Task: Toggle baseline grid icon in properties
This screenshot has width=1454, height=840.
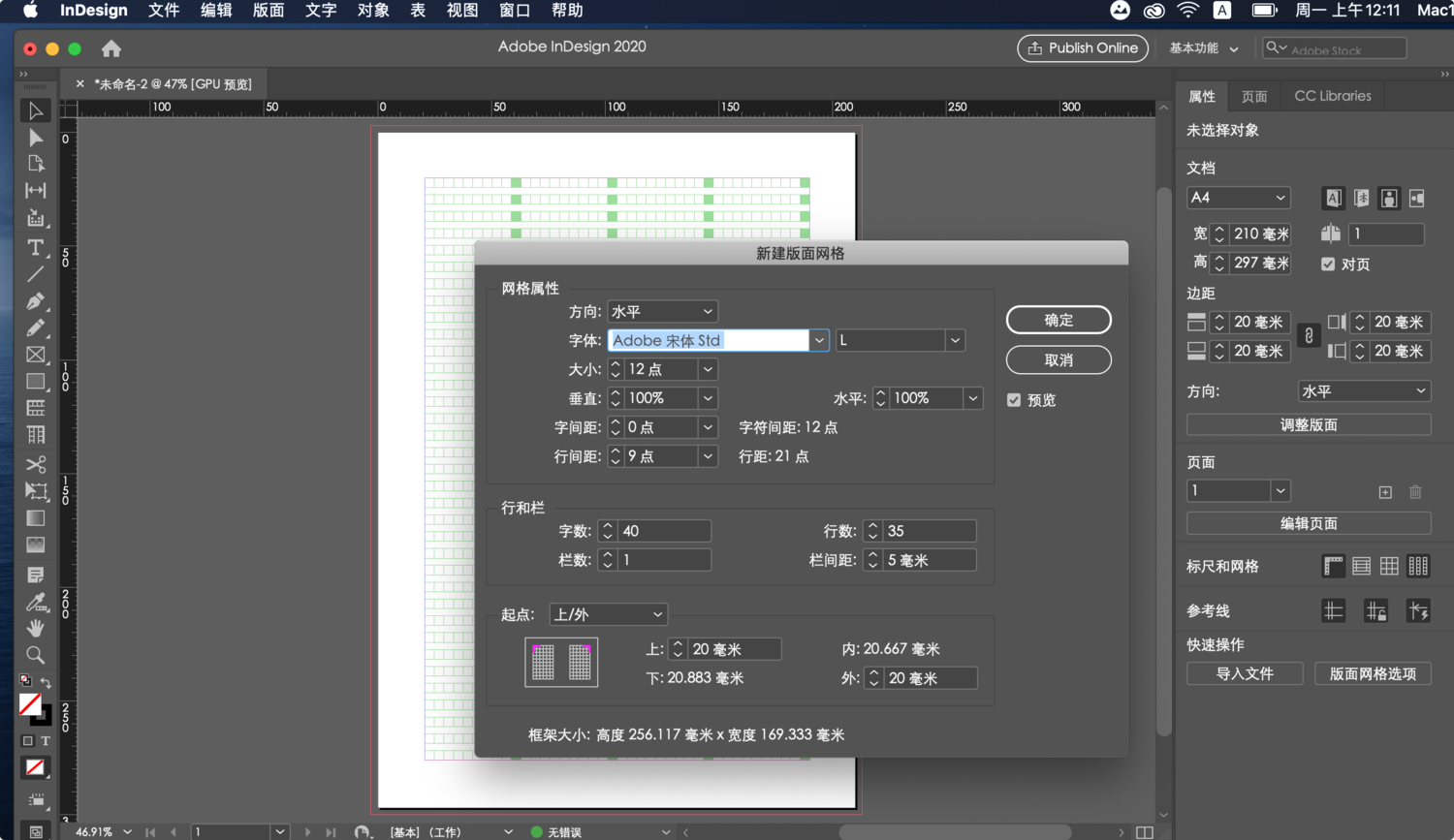Action: tap(1362, 566)
